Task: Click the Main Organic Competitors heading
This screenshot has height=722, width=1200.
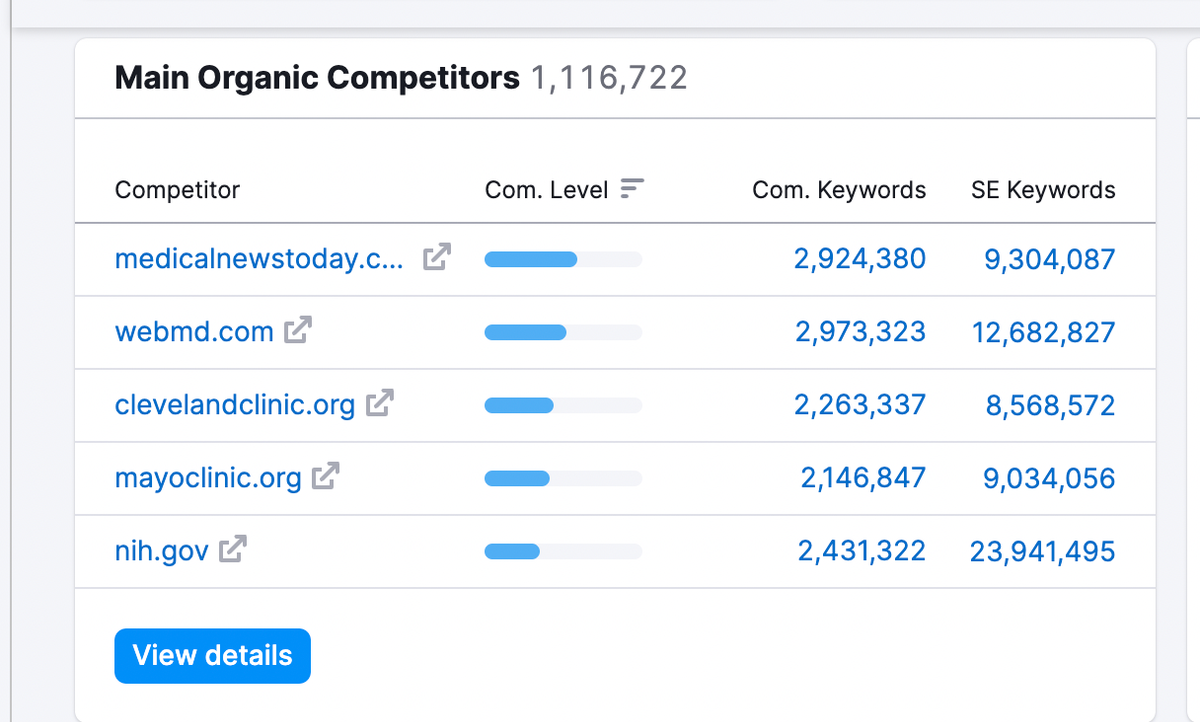Action: tap(317, 78)
